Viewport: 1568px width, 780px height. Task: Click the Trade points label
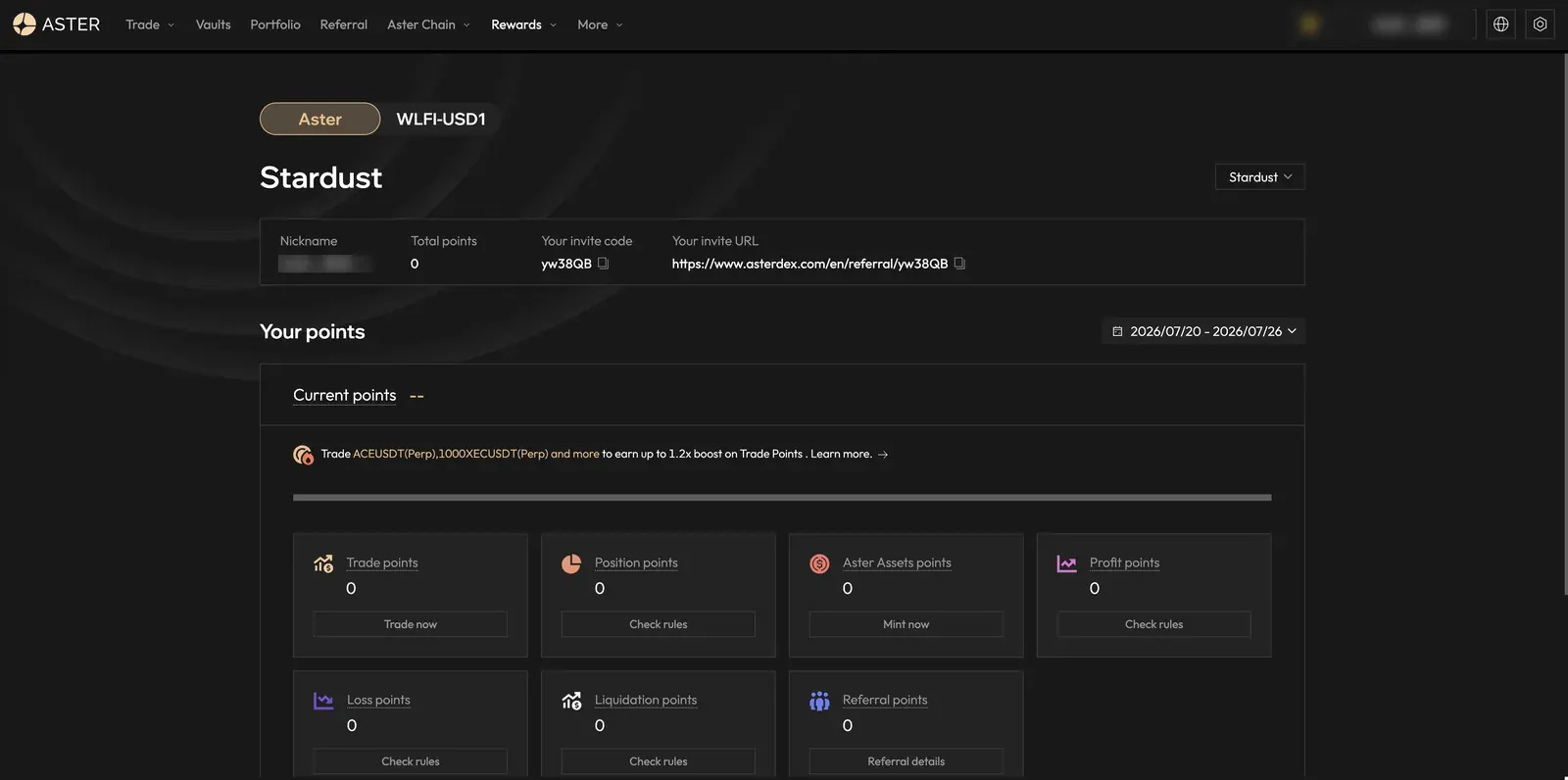(x=382, y=563)
